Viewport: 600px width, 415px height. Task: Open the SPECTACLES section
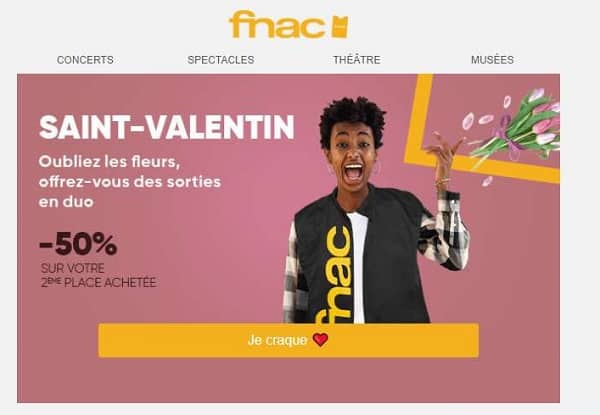(x=221, y=60)
